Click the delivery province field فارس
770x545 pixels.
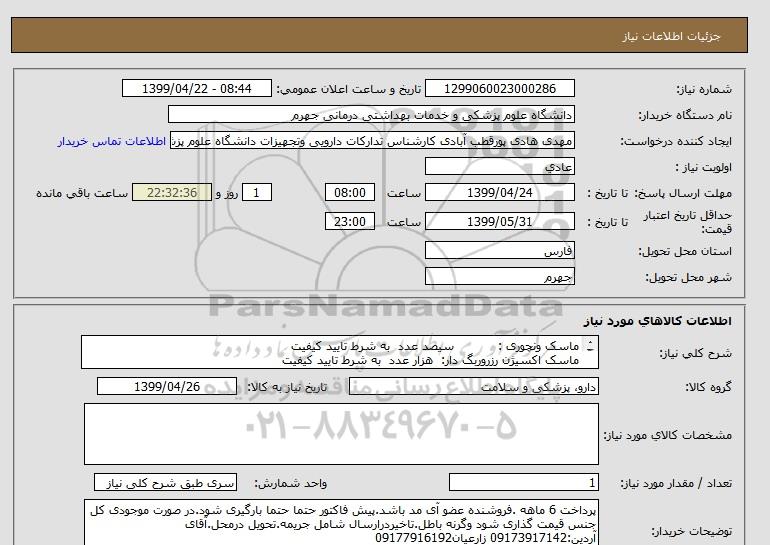coord(499,250)
